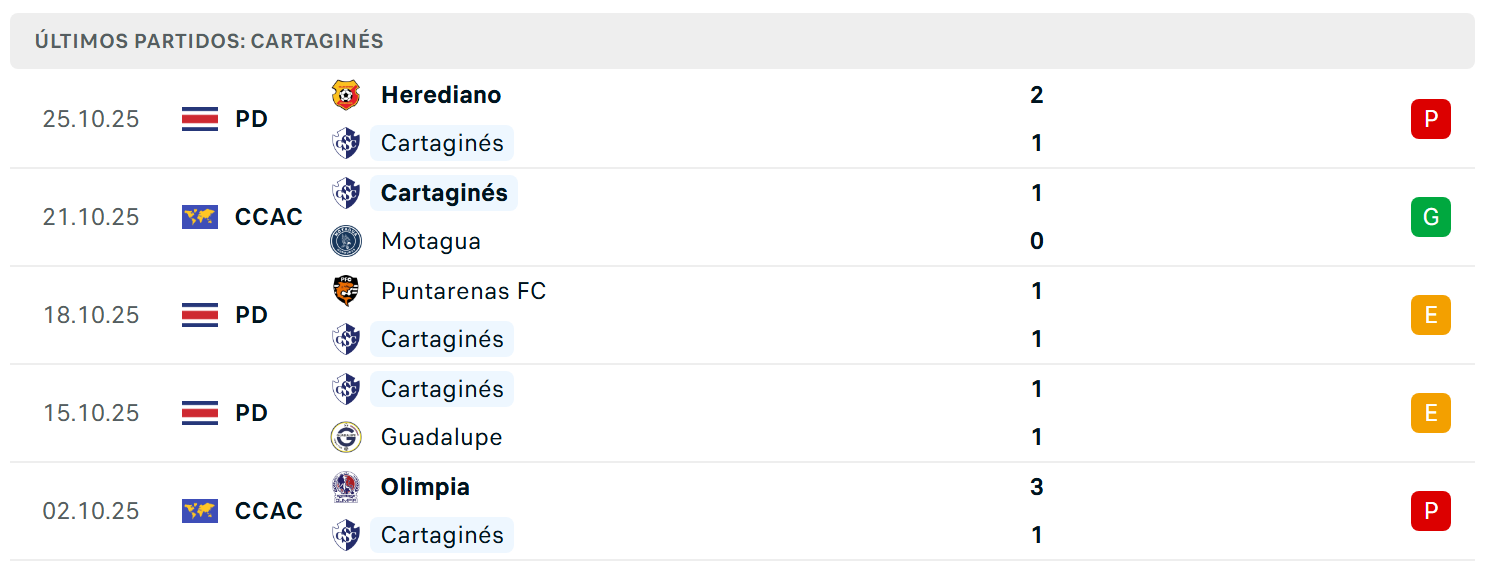Image resolution: width=1492 pixels, height=573 pixels.
Task: Click the Motagua team crest icon
Action: [346, 241]
